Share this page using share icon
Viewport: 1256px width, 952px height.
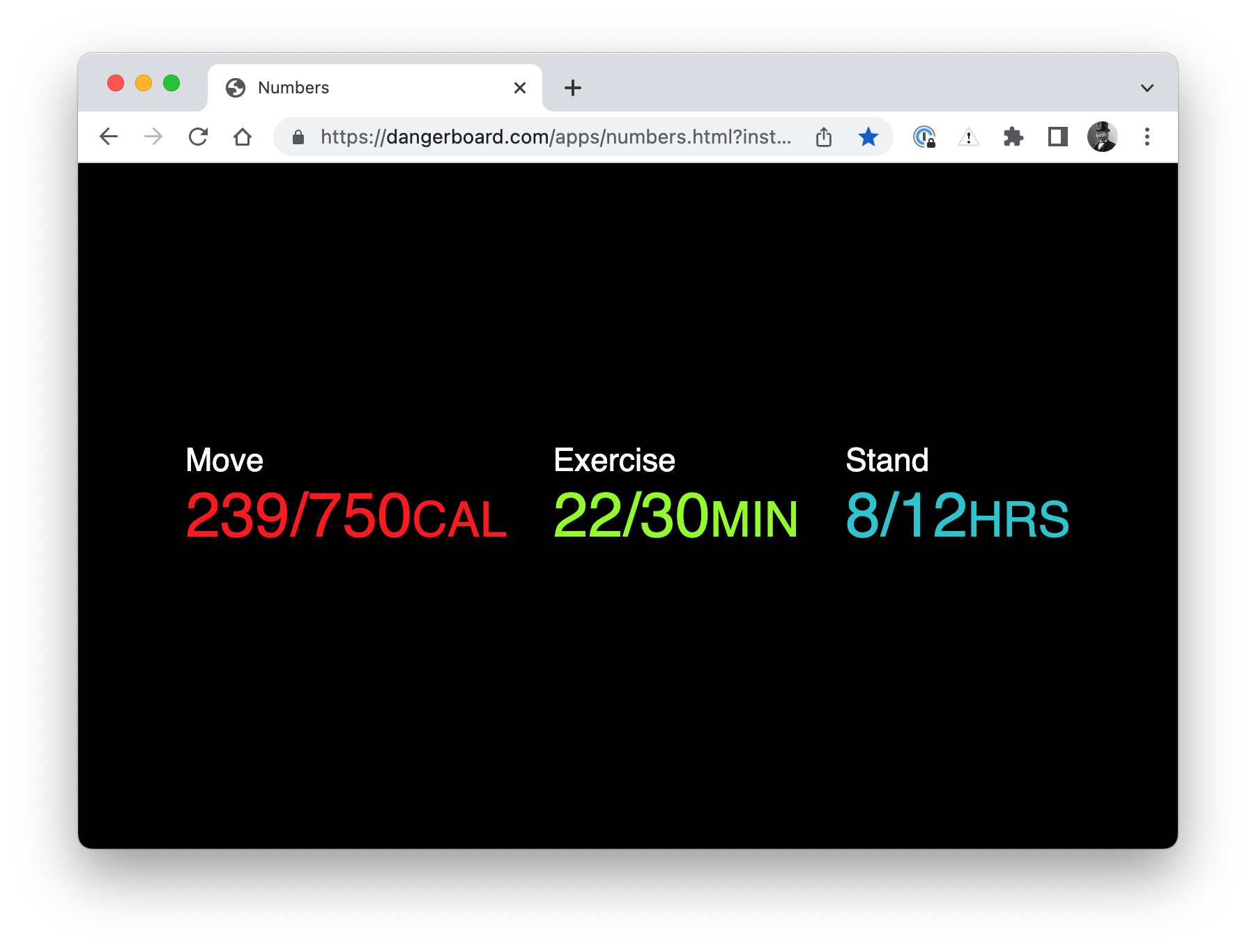tap(824, 137)
